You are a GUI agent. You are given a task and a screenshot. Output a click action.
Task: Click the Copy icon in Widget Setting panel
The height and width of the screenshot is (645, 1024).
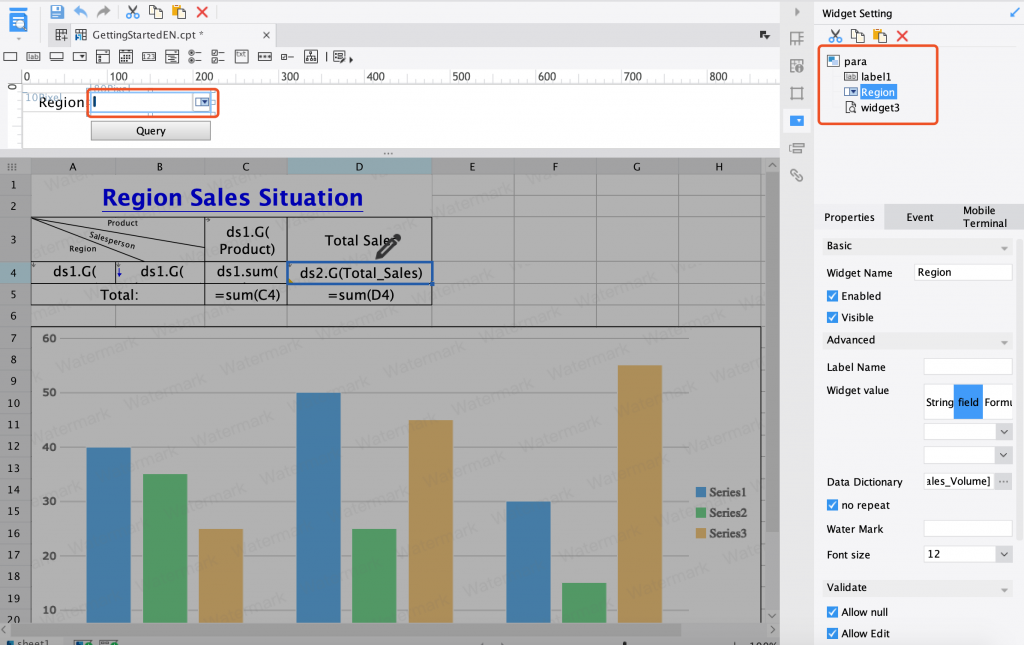[857, 35]
